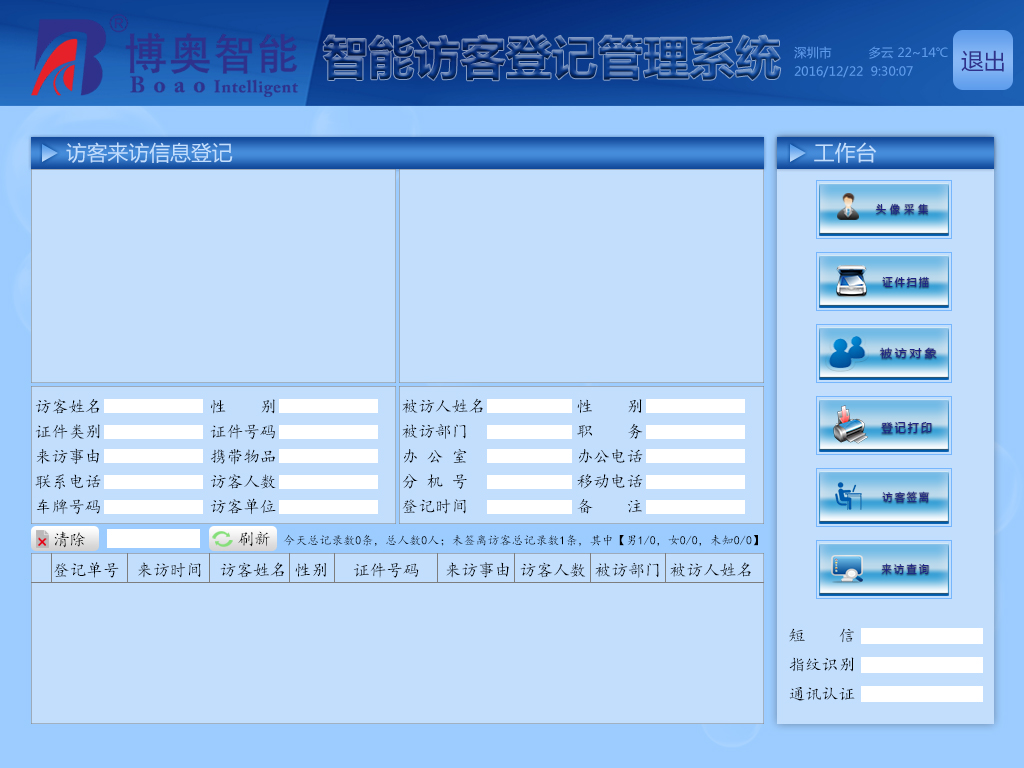Sort by 登记单号 column header

pos(89,570)
